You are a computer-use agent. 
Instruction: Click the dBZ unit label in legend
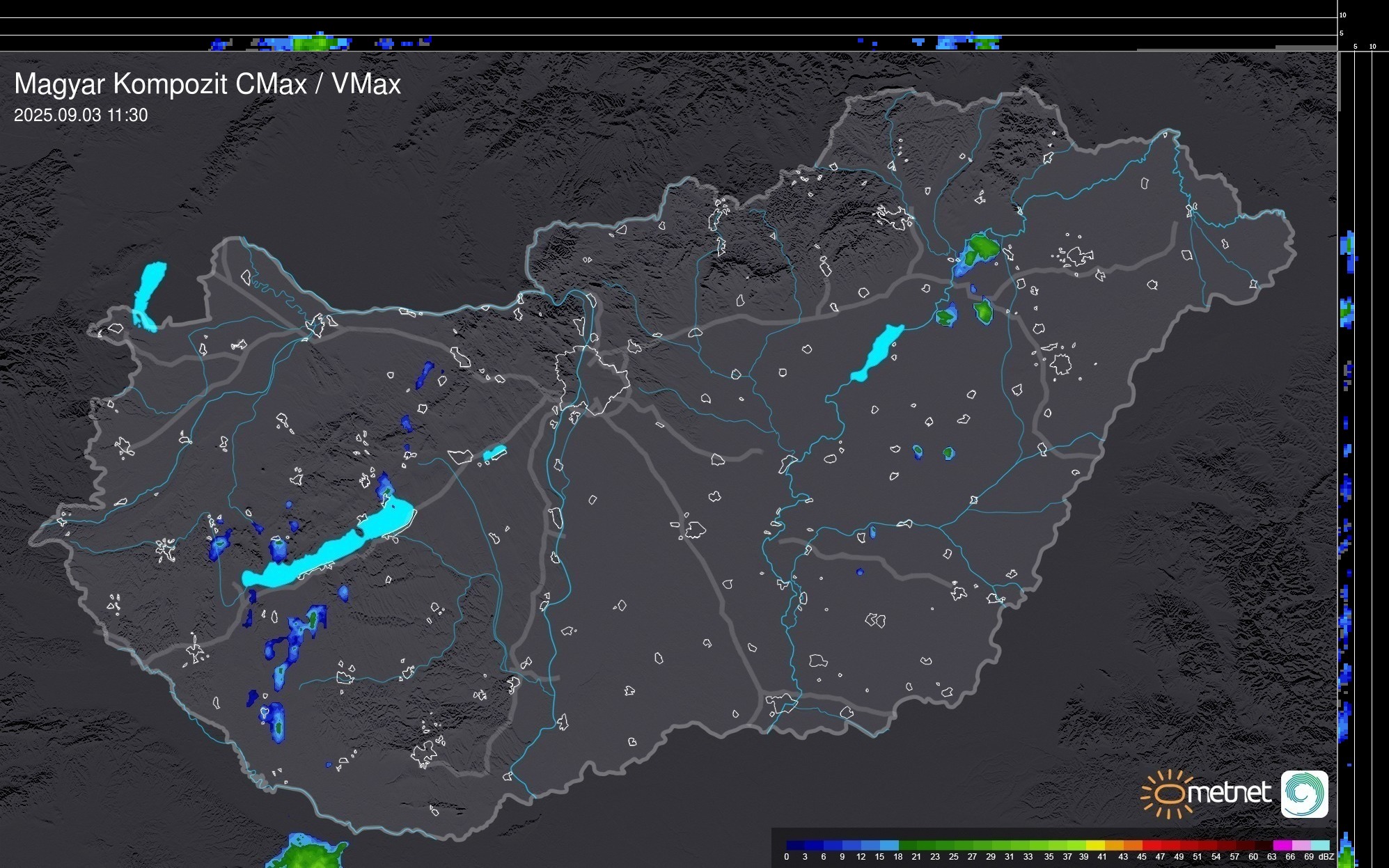[x=1326, y=857]
